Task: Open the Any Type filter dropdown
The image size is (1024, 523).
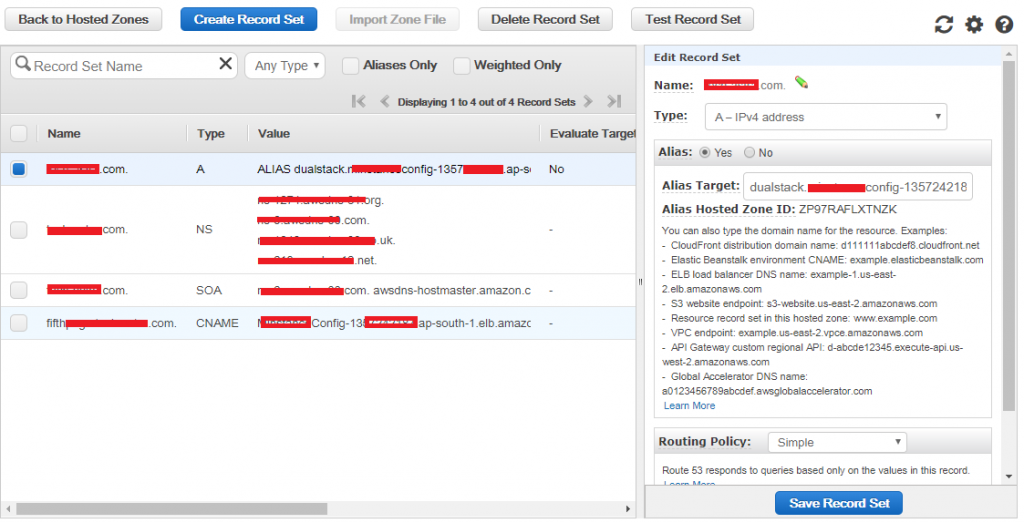Action: click(285, 65)
